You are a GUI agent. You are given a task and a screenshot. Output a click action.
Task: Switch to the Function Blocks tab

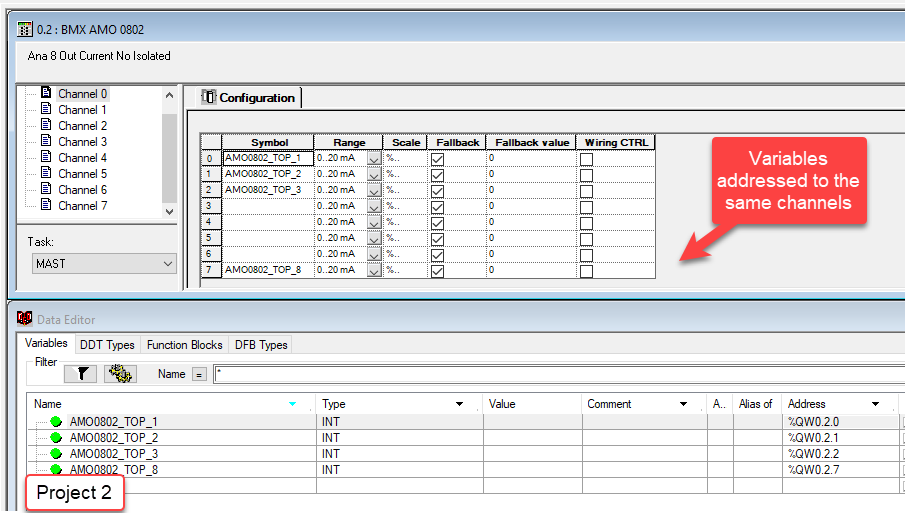click(x=185, y=345)
